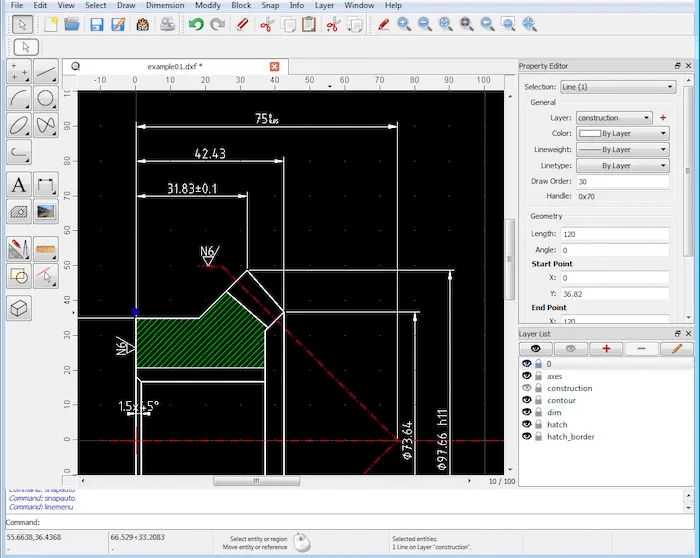Hide the hatch_border layer
The width and height of the screenshot is (700, 558).
(527, 436)
